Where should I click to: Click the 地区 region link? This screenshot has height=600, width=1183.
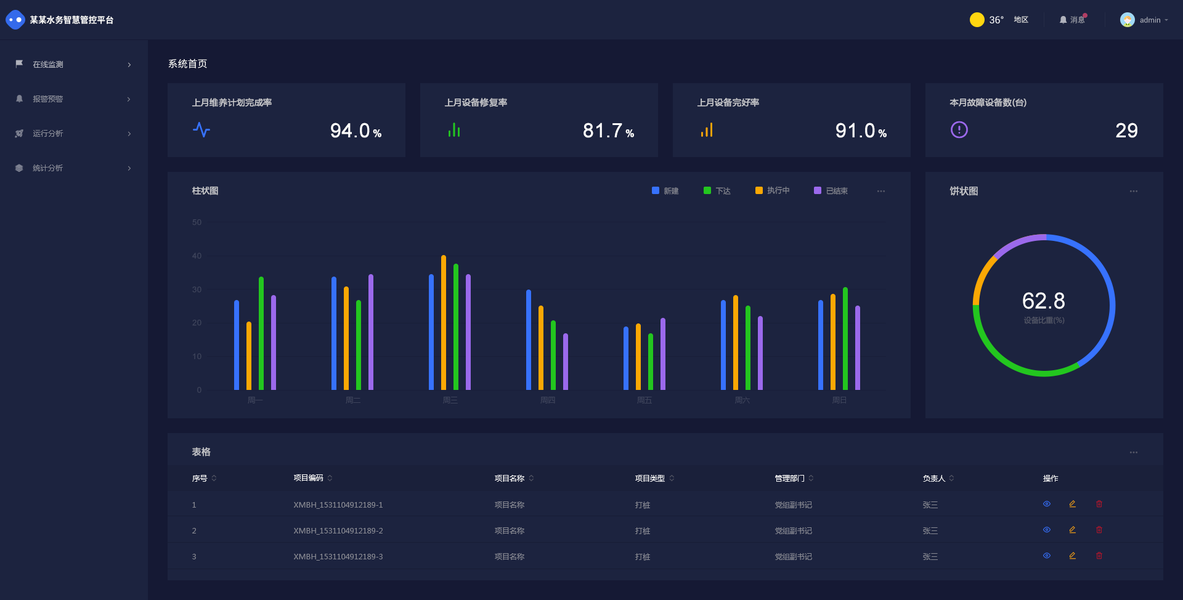tap(1021, 20)
